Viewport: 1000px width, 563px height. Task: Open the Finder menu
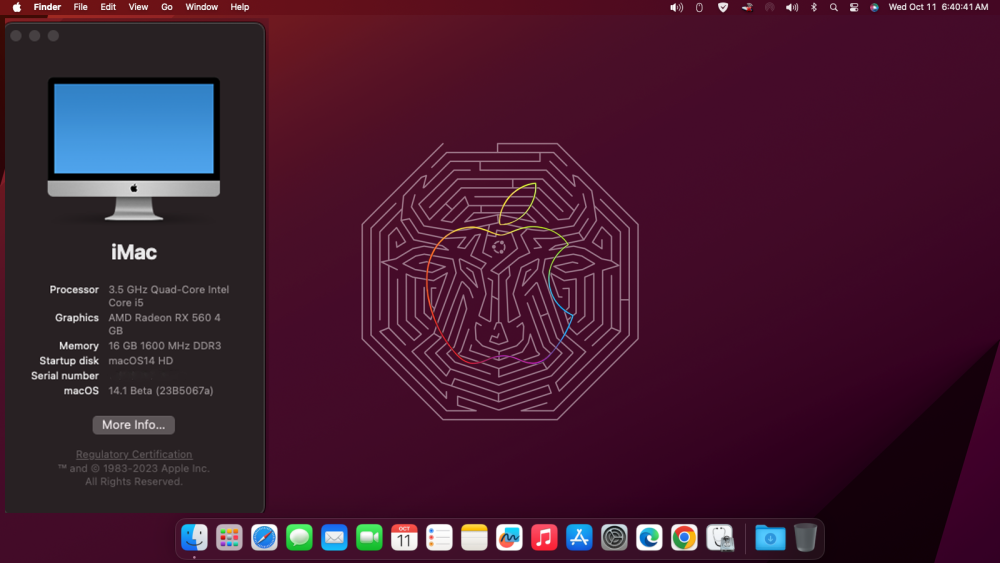point(47,7)
